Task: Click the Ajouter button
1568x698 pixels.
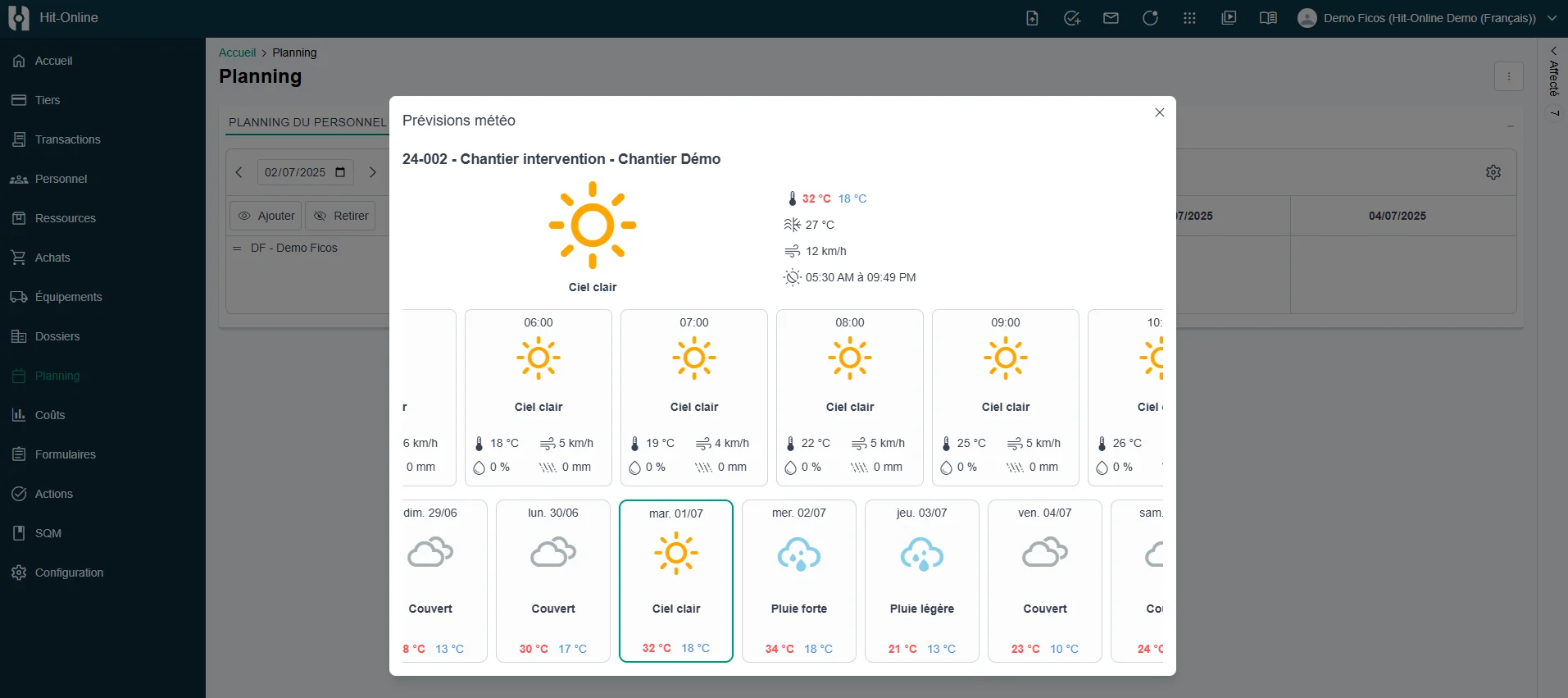Action: (x=266, y=216)
